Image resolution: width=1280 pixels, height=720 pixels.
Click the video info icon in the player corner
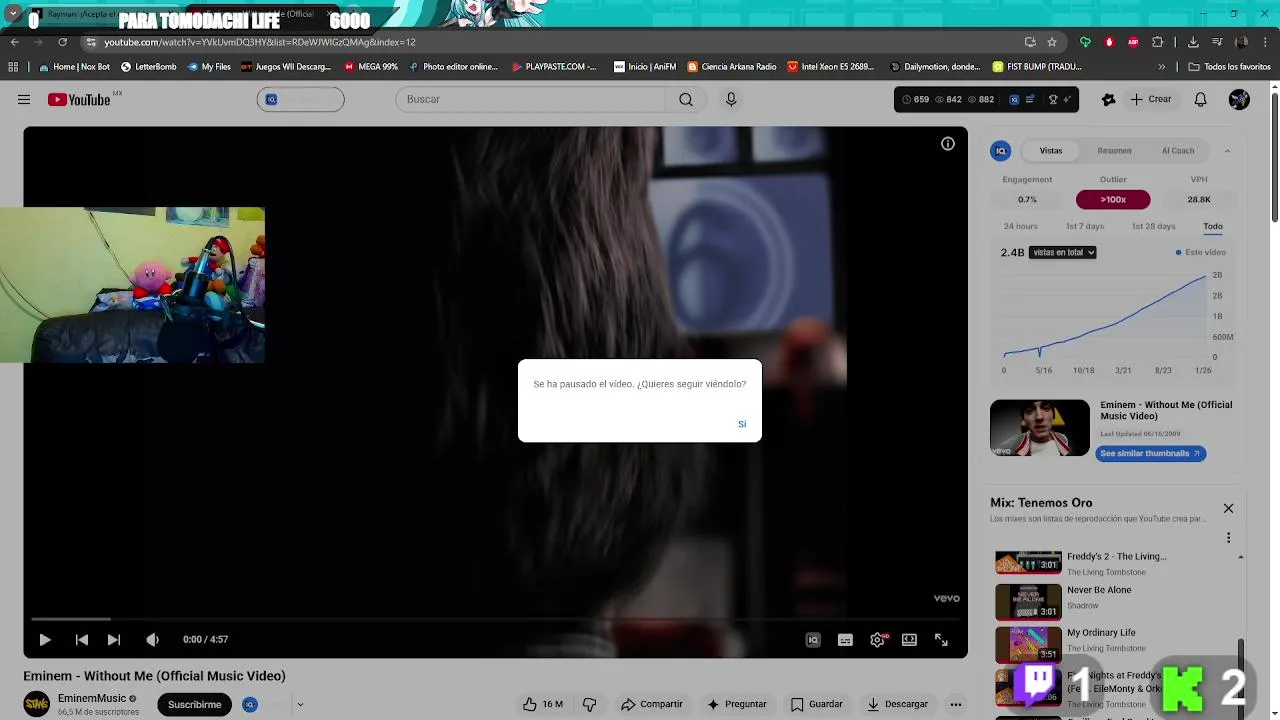(x=948, y=144)
